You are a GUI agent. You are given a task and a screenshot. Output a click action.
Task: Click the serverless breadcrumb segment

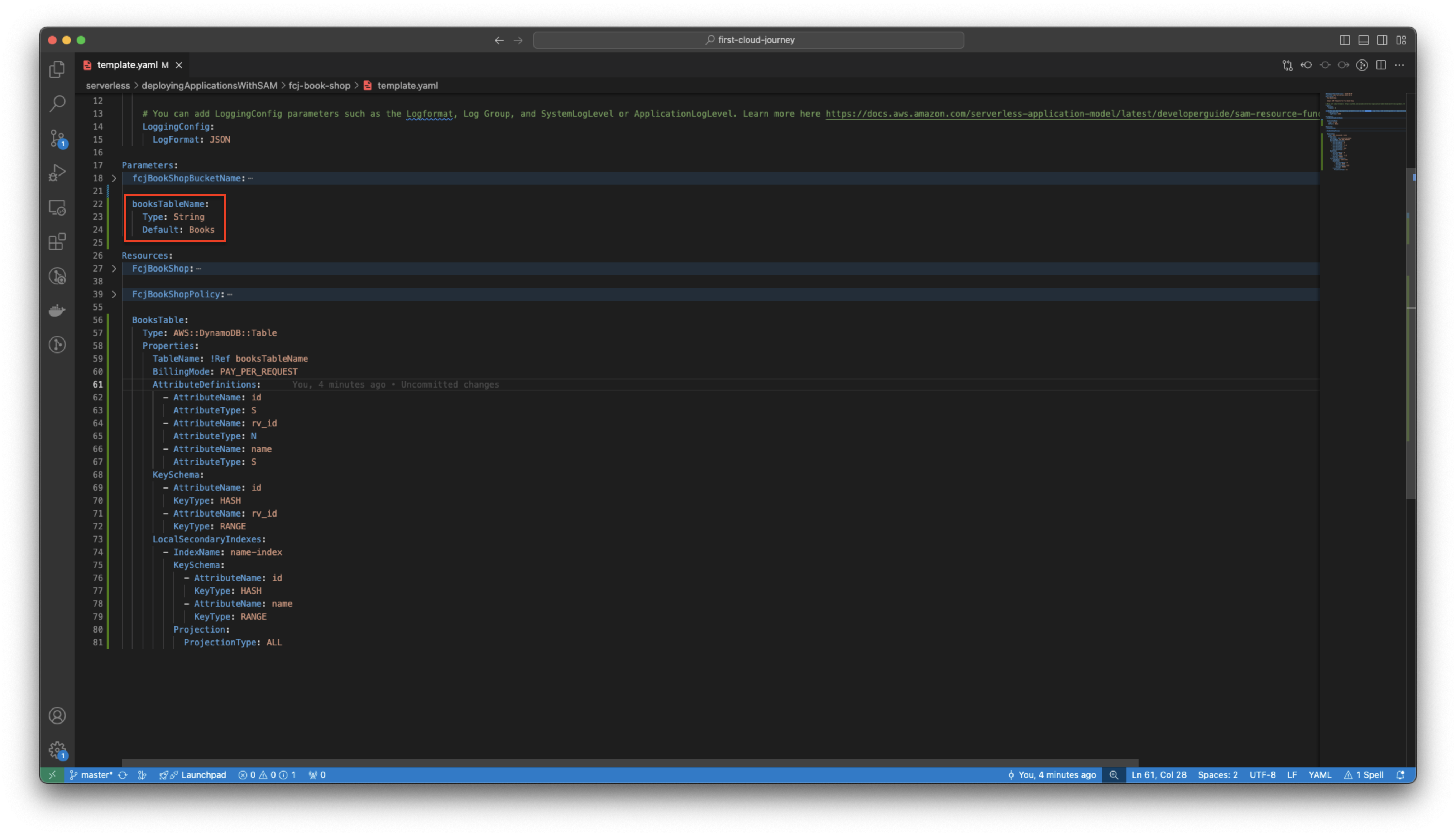[x=108, y=86]
